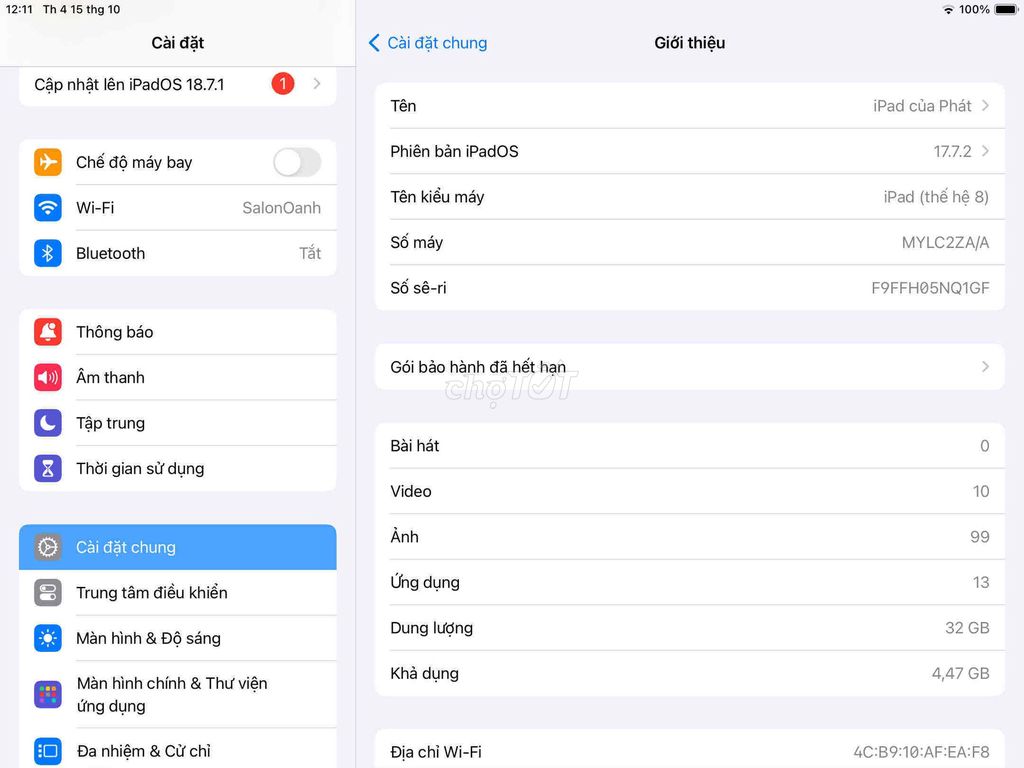
Task: Go back to Cài đặt chung
Action: tap(428, 43)
